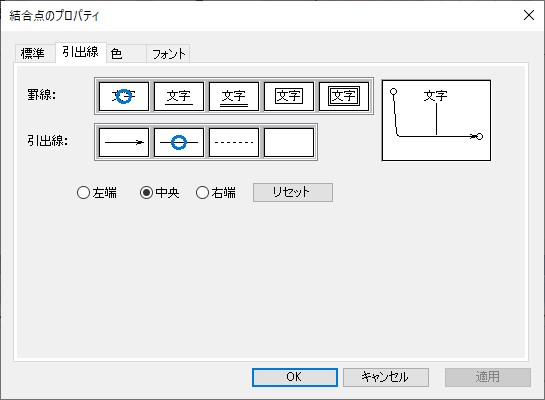Image resolution: width=545 pixels, height=400 pixels.
Task: Click the キャンセル button
Action: (x=386, y=377)
